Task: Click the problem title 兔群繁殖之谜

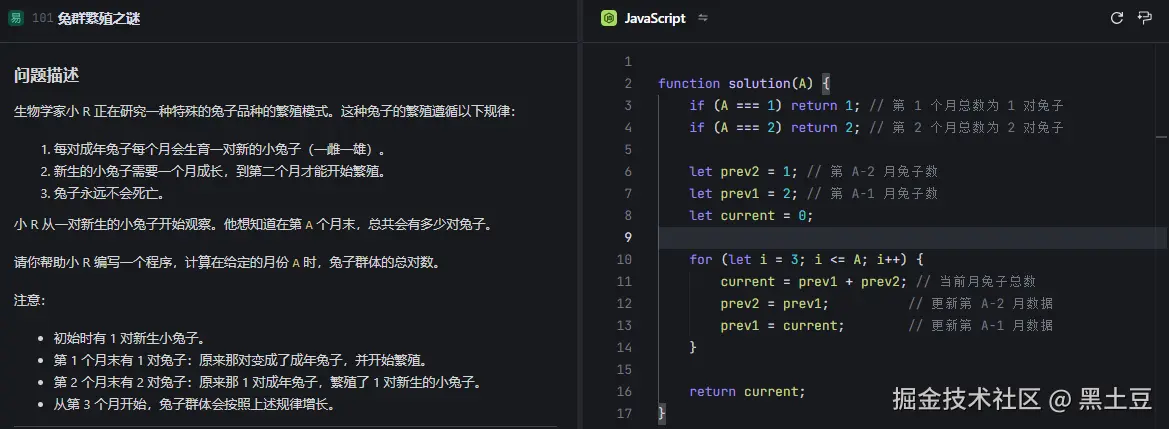Action: coord(98,19)
